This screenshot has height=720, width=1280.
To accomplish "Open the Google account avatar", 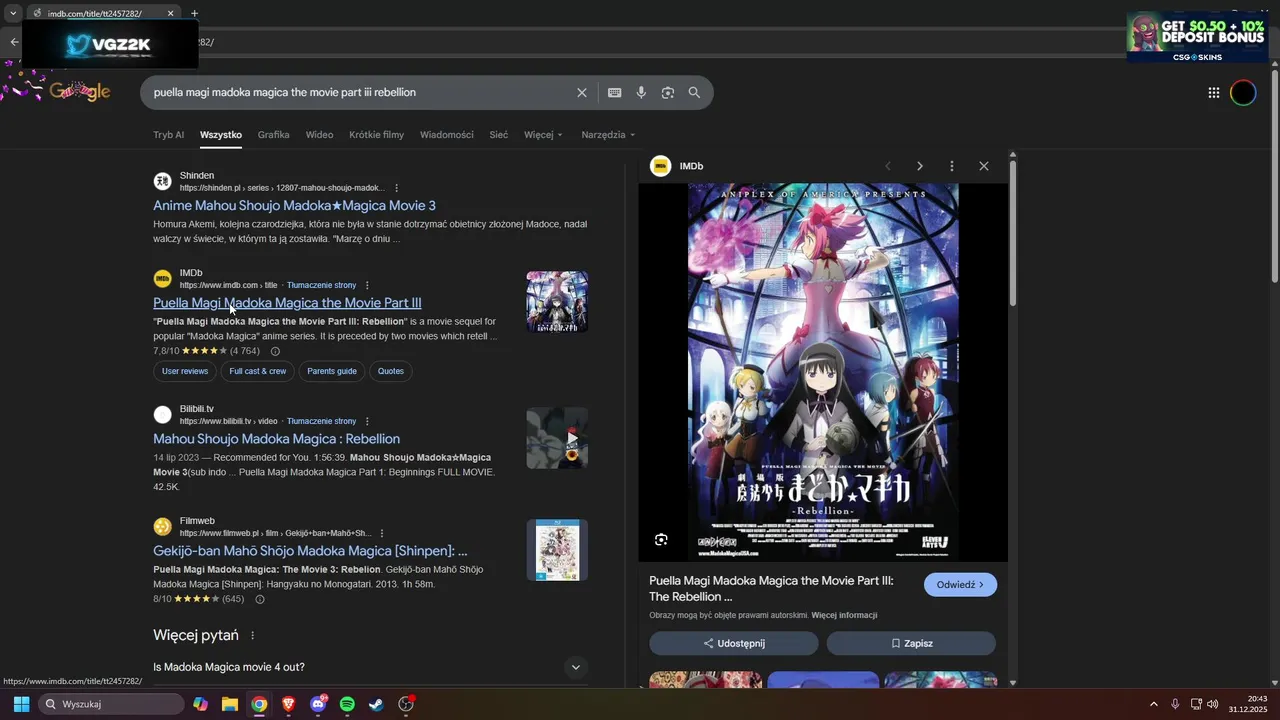I will (x=1243, y=93).
